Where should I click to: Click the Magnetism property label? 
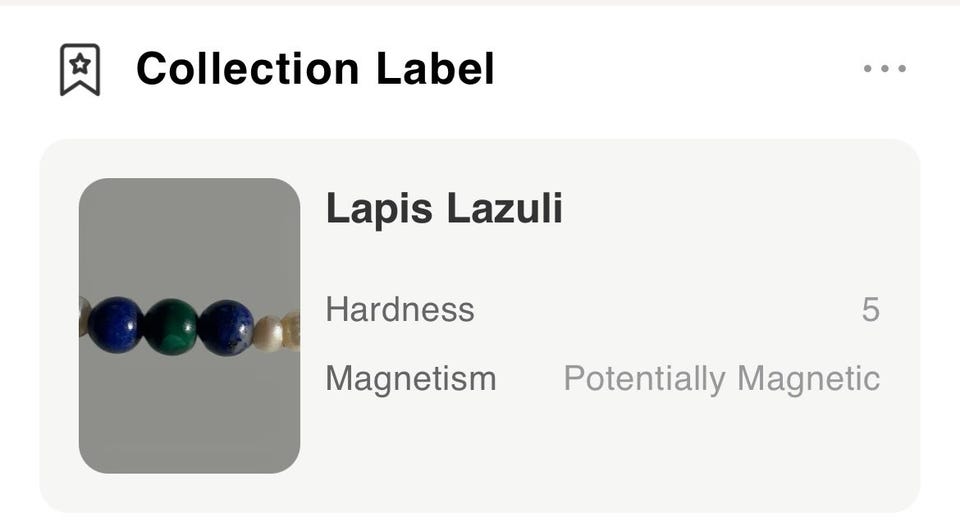411,379
